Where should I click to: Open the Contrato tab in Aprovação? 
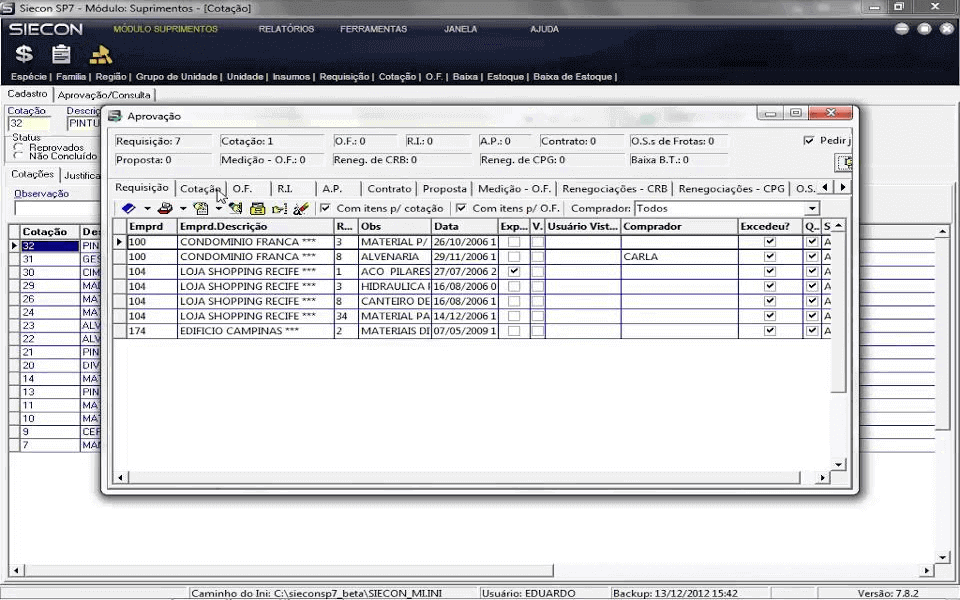pos(389,189)
